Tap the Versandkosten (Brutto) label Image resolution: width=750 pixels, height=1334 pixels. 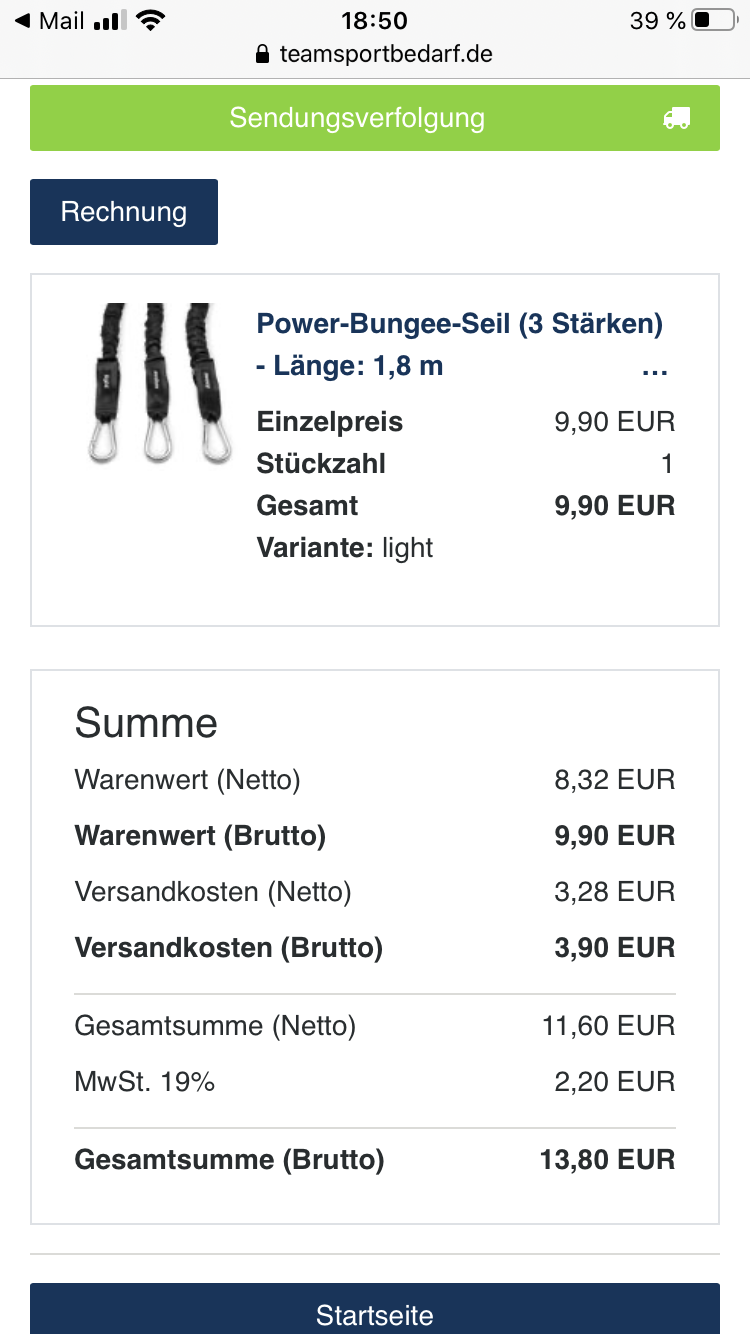point(229,948)
